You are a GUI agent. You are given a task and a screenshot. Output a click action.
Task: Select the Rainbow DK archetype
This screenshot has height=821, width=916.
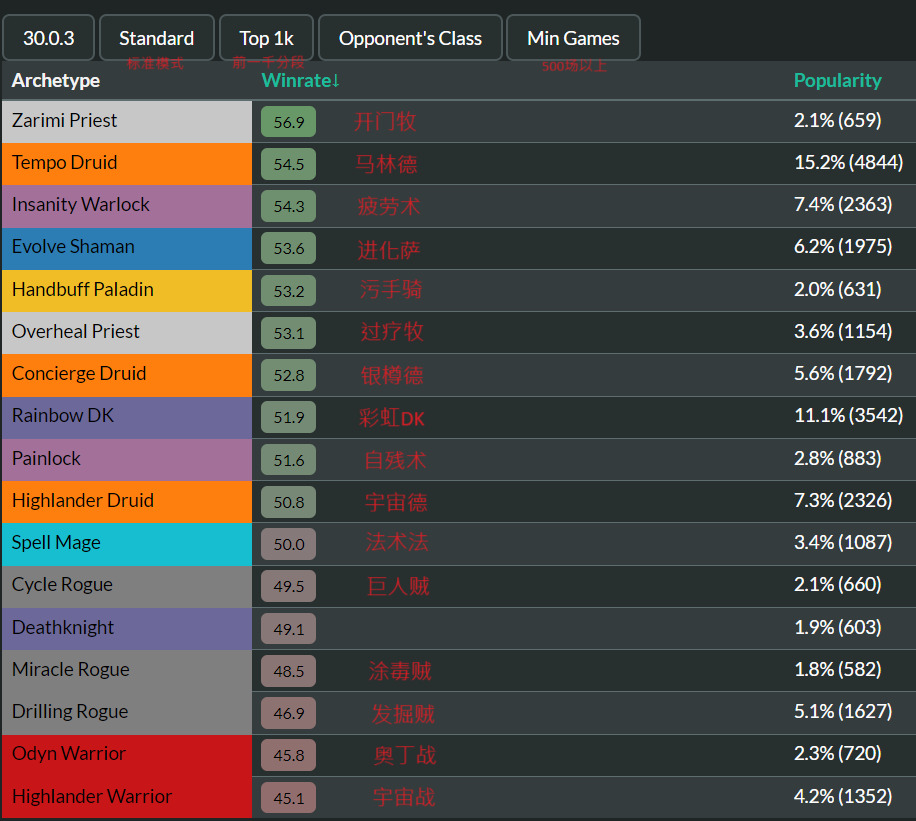pyautogui.click(x=127, y=417)
